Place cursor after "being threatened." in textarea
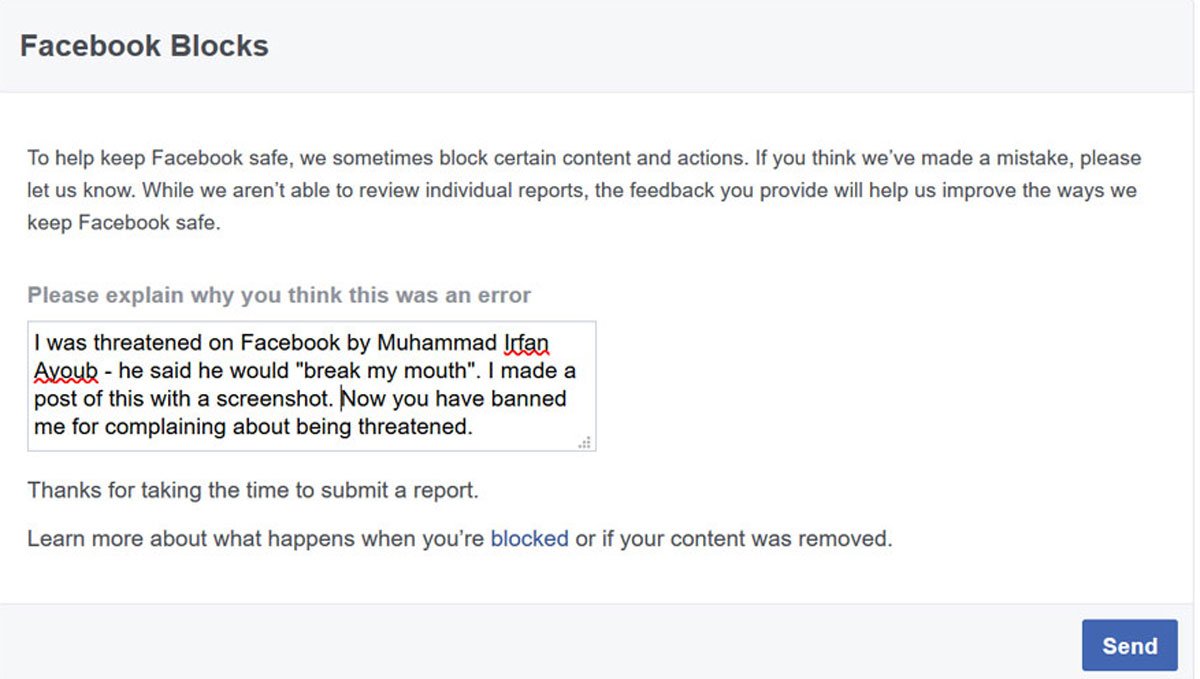The width and height of the screenshot is (1200, 679). click(472, 427)
